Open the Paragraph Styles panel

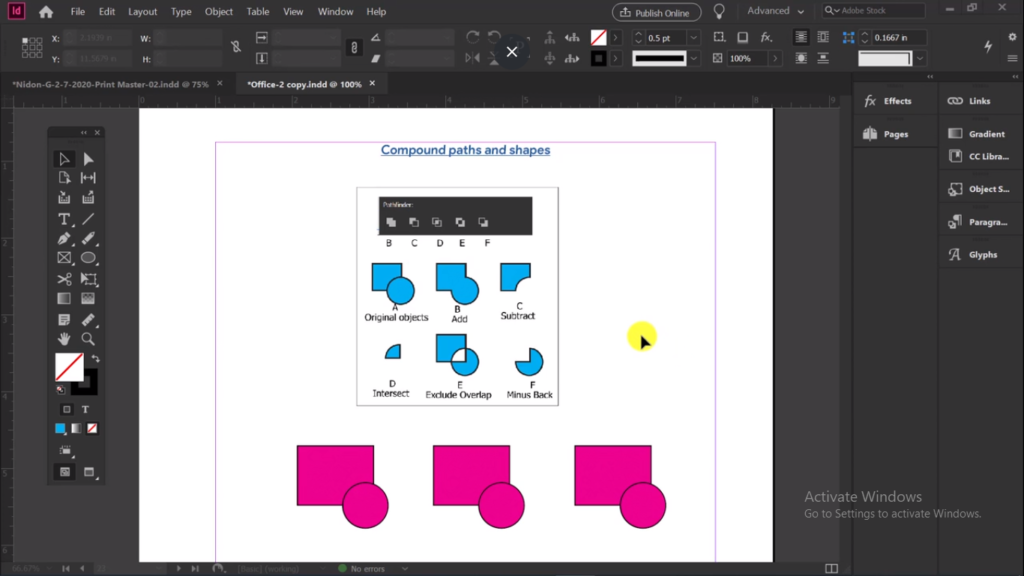click(978, 222)
